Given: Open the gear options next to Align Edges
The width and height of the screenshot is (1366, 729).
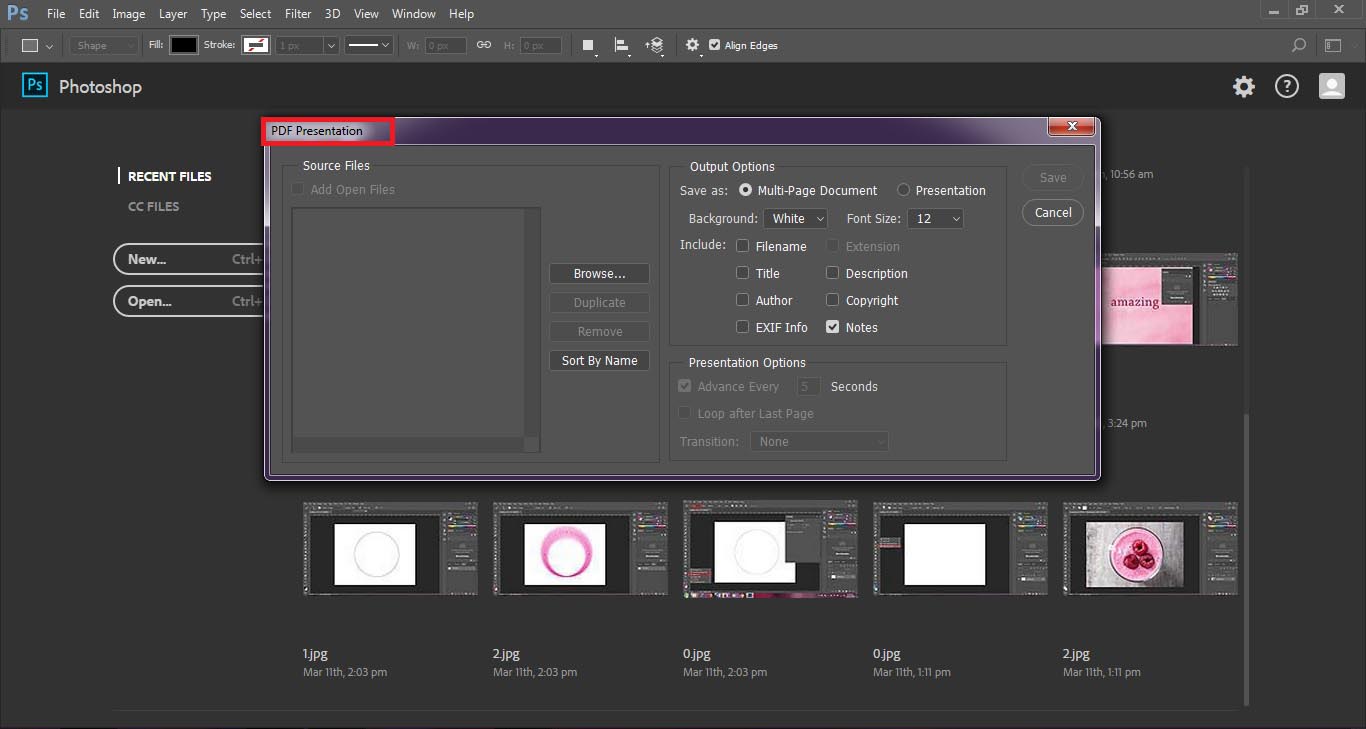Looking at the screenshot, I should pos(692,45).
